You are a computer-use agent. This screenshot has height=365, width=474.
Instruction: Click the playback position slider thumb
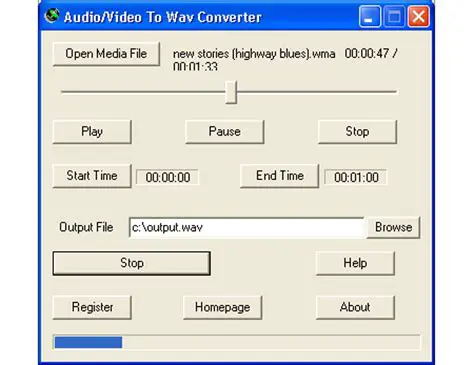(x=231, y=92)
